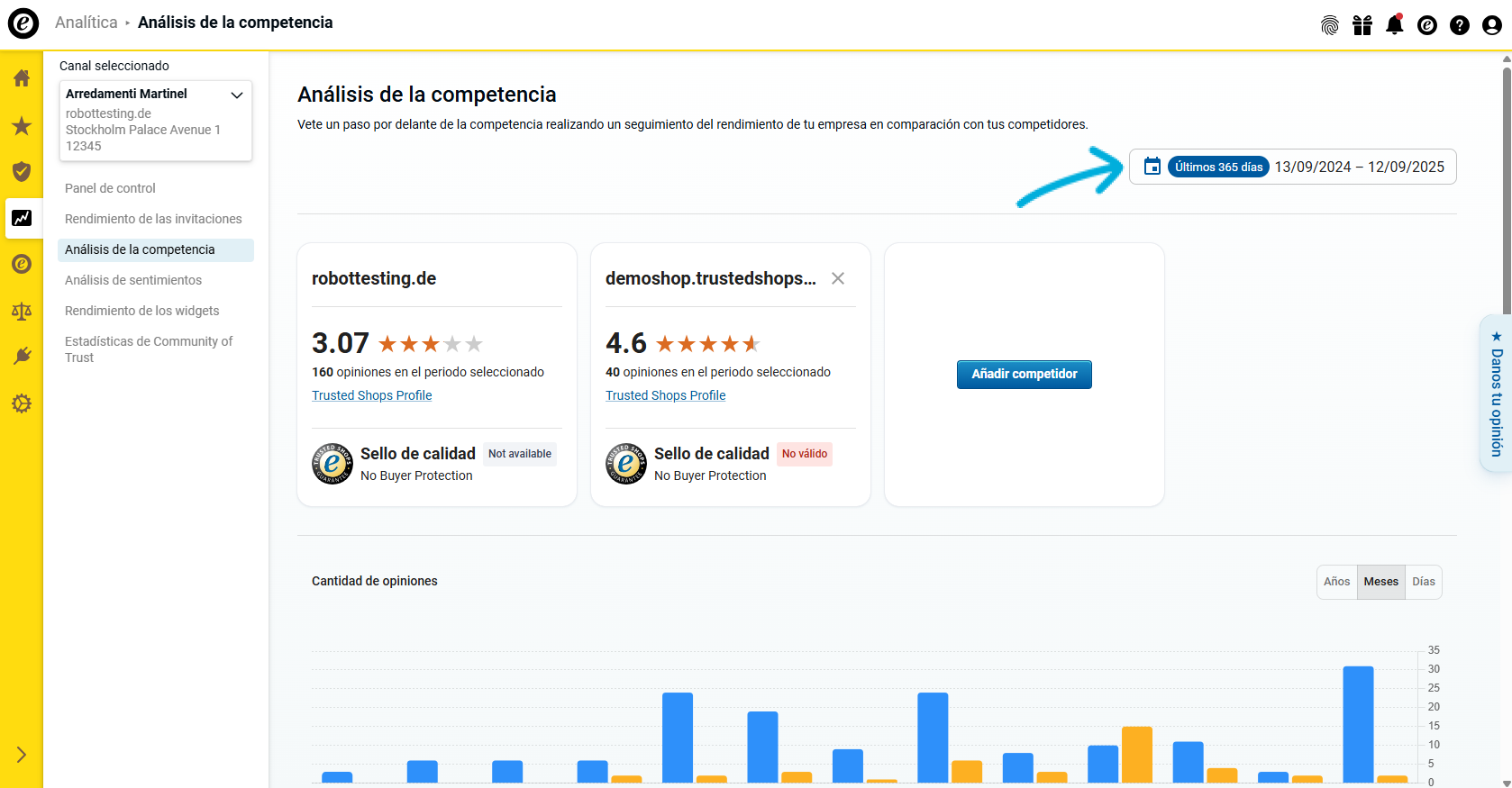This screenshot has width=1512, height=788.
Task: Open the user account avatar icon
Action: pos(1491,25)
